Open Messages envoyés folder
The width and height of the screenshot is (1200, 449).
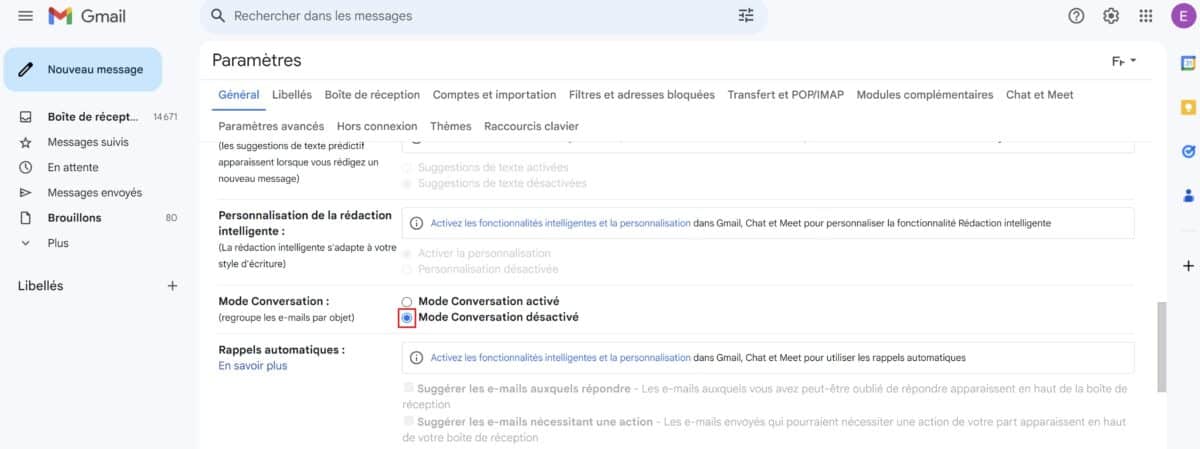tap(95, 192)
